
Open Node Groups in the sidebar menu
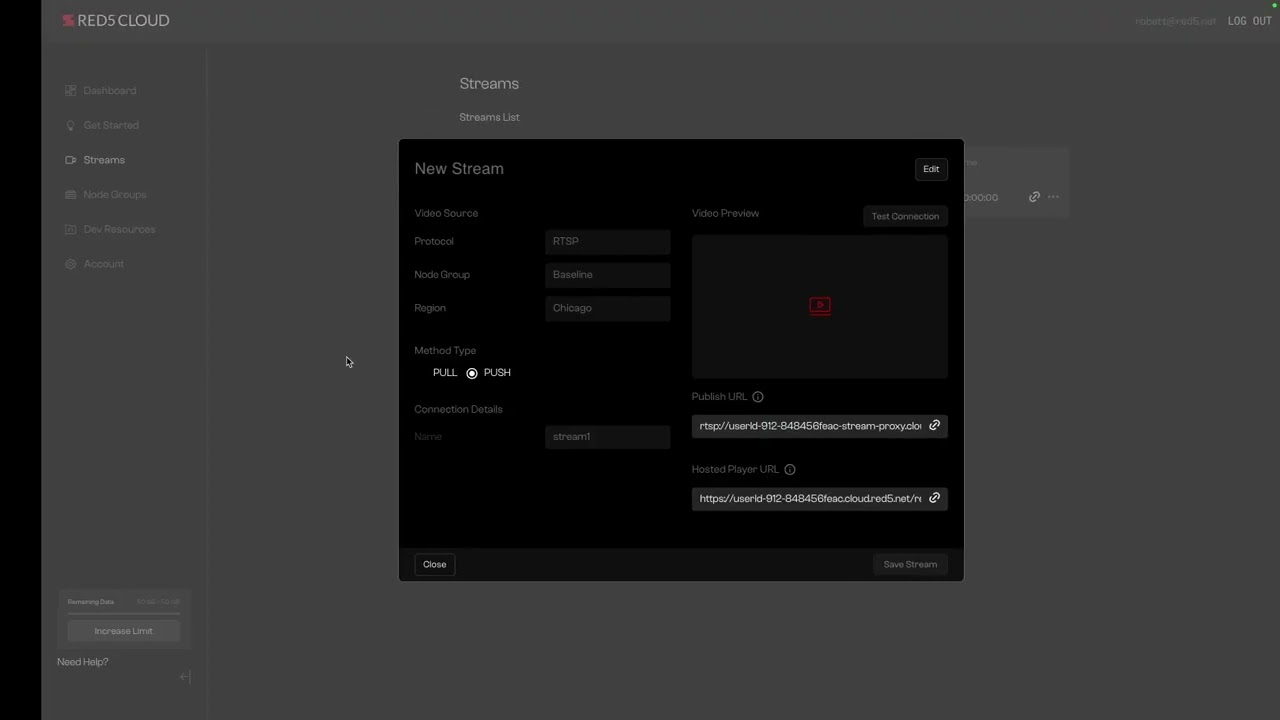(x=115, y=194)
